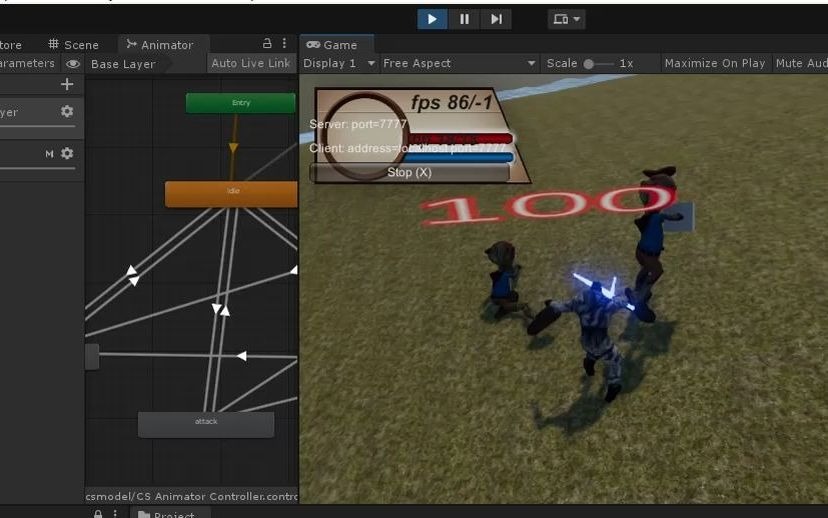Toggle Maximize On Play

714,63
